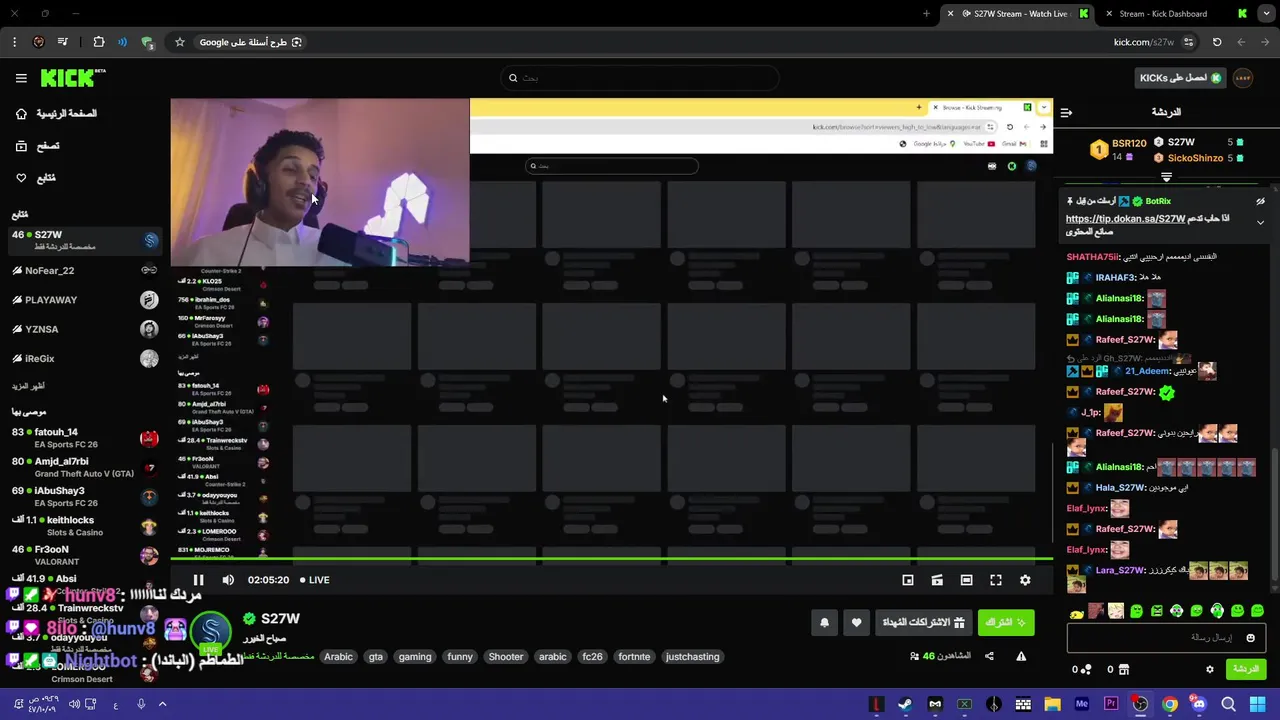Click the heart follow button
This screenshot has height=720, width=1280.
[x=856, y=623]
